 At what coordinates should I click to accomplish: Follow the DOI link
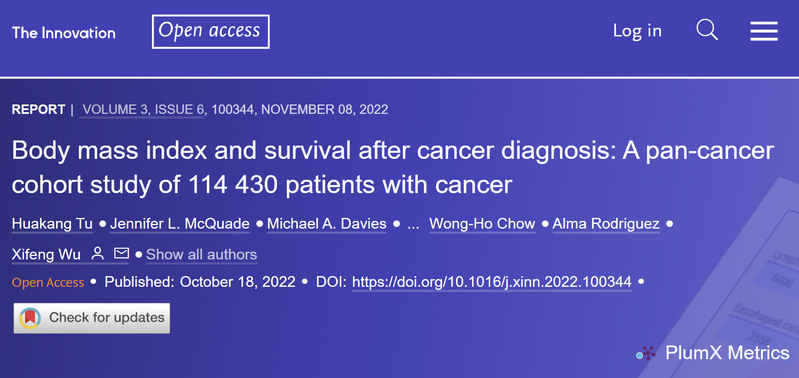[x=492, y=282]
